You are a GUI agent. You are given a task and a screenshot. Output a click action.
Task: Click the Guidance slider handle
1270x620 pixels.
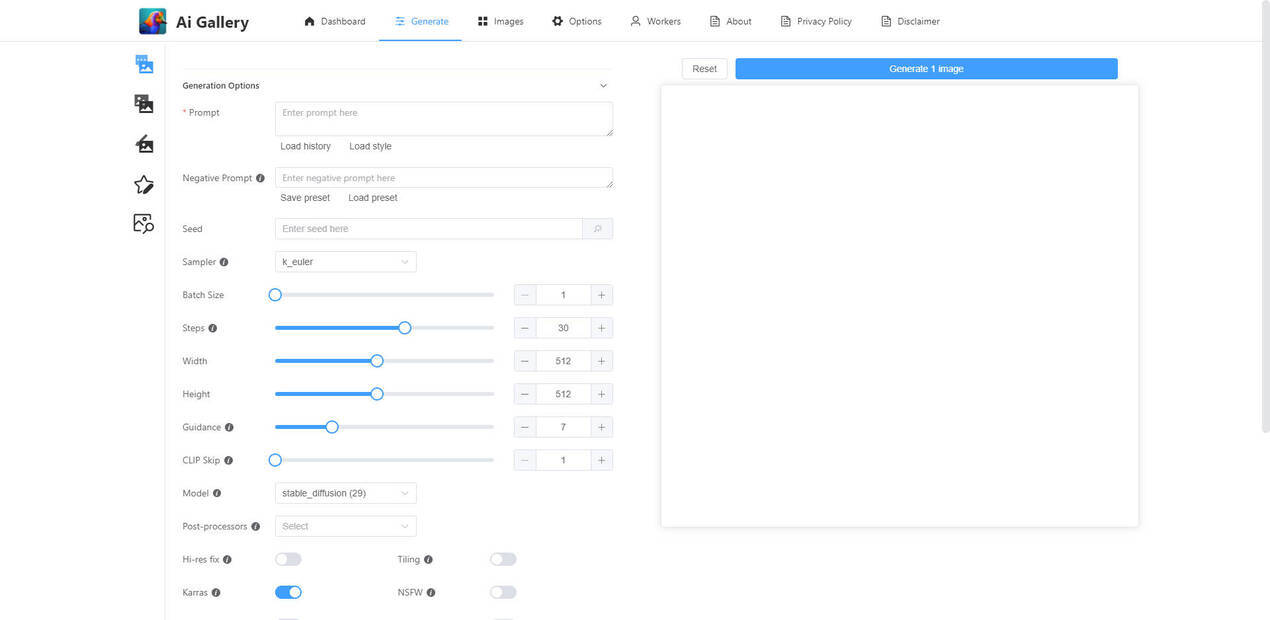tap(332, 427)
